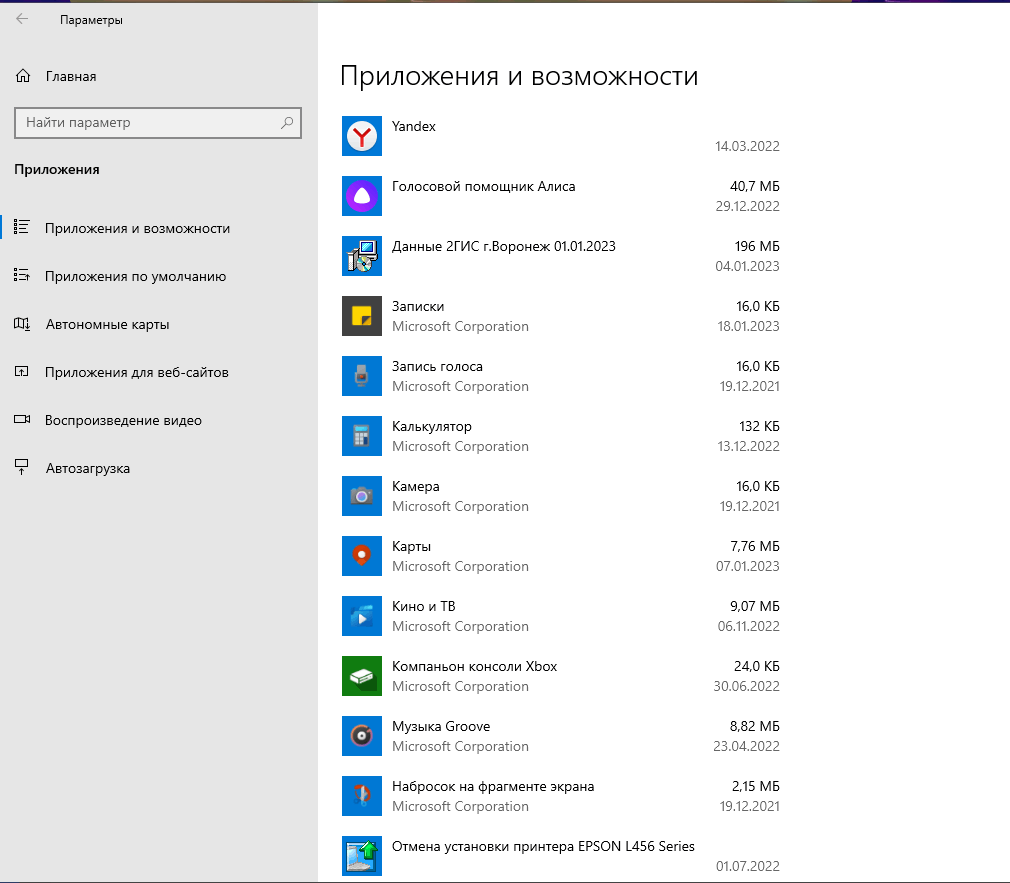The height and width of the screenshot is (883, 1010).
Task: Click the map icon beside Автономные карты
Action: pos(22,323)
